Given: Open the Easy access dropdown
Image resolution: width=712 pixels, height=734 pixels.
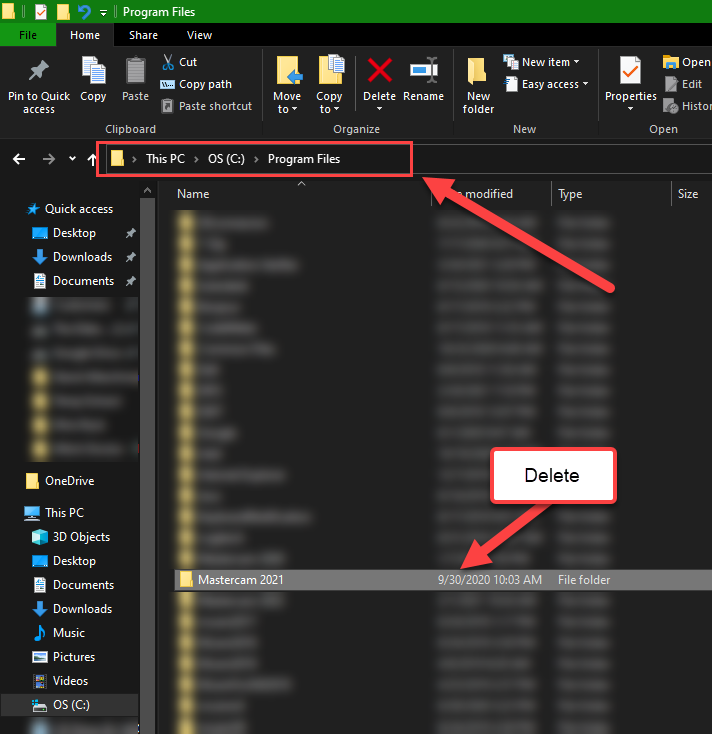Looking at the screenshot, I should [x=547, y=84].
